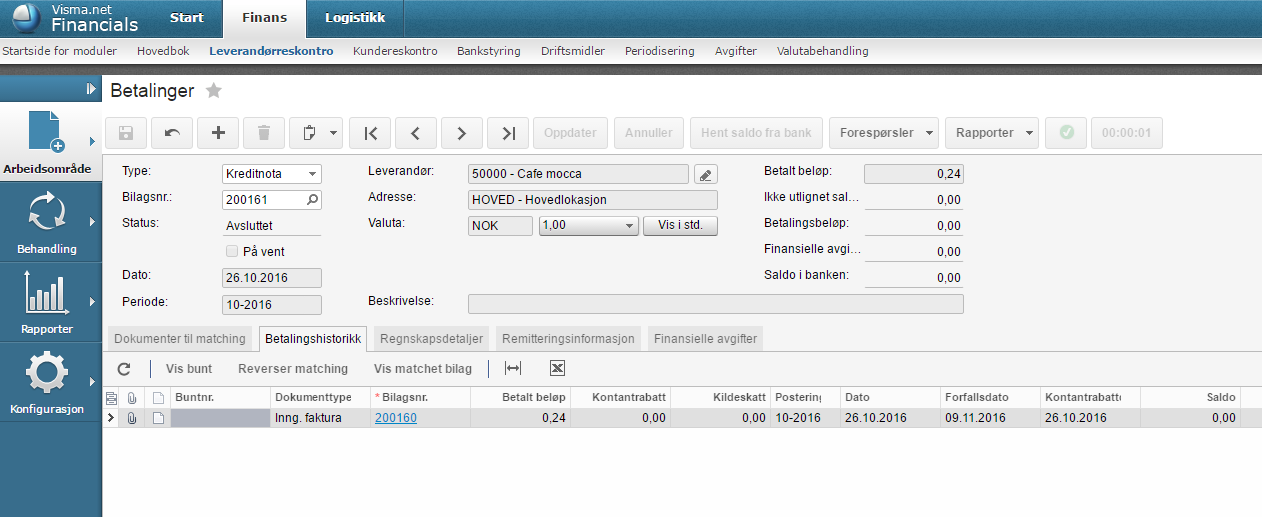
Task: Open the Leverandørreskontro module
Action: click(271, 51)
